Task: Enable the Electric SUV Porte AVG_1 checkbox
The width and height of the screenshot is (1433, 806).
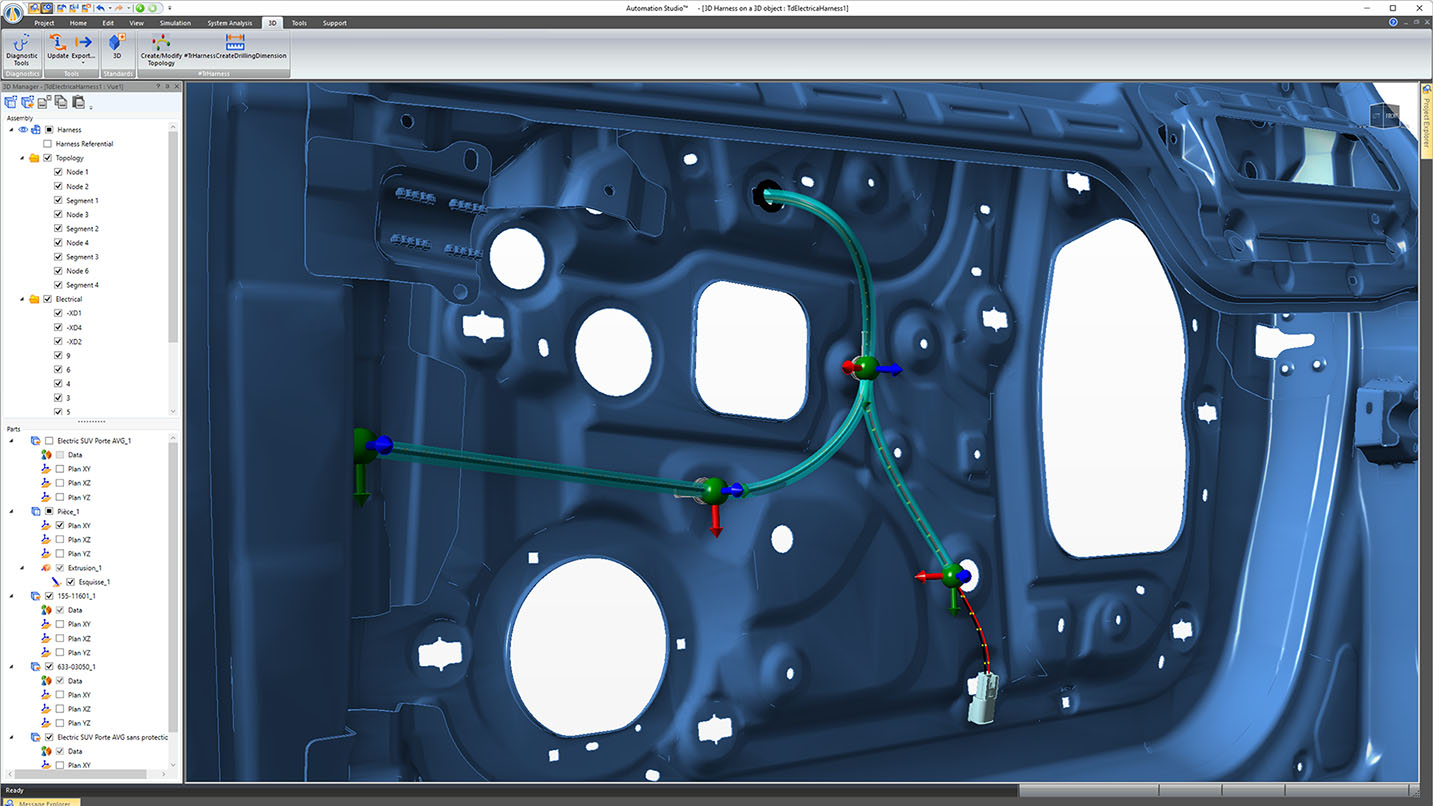Action: point(49,441)
